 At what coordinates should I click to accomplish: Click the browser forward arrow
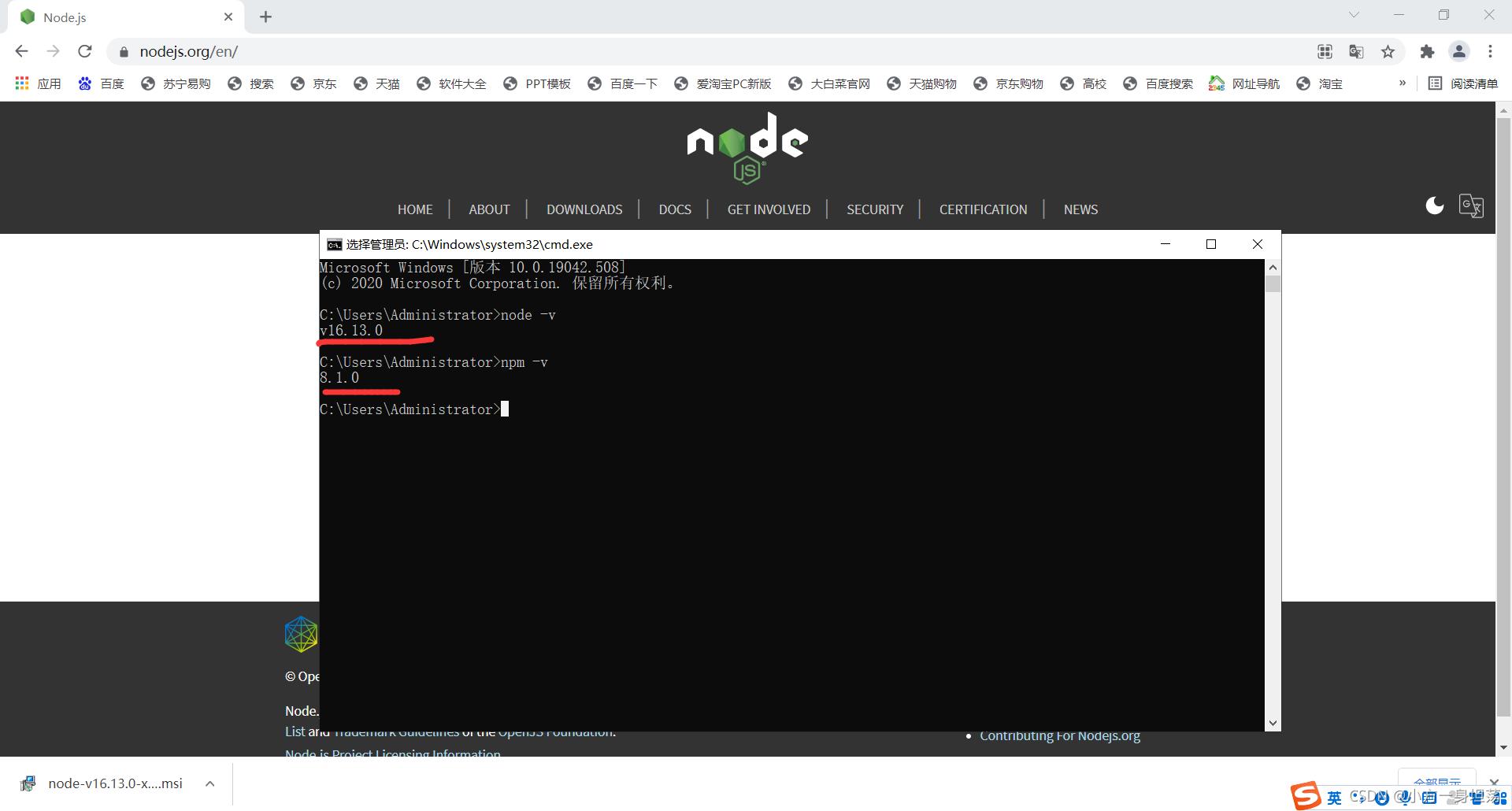click(53, 51)
